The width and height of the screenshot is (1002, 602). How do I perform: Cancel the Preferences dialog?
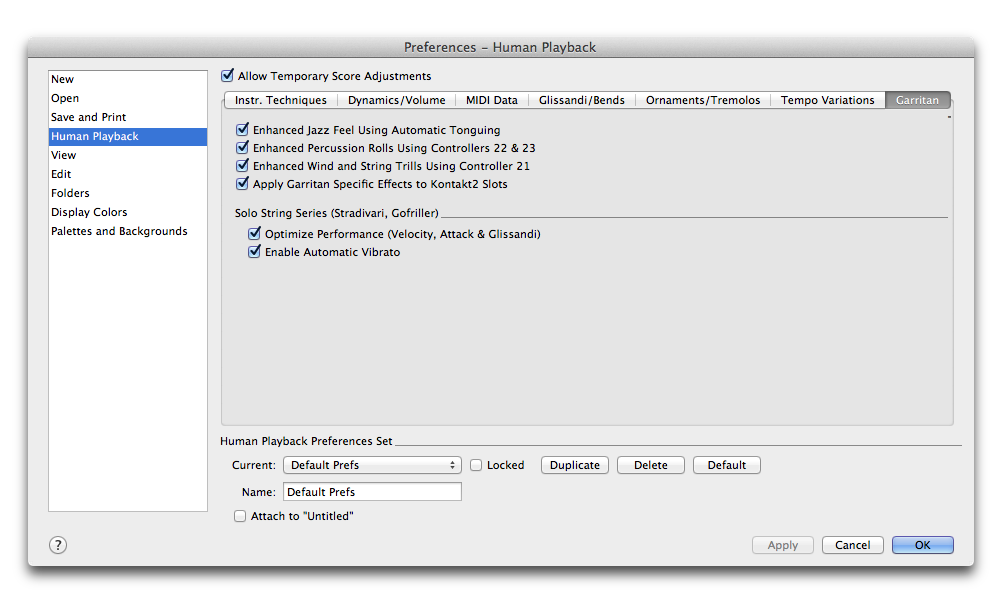(852, 545)
